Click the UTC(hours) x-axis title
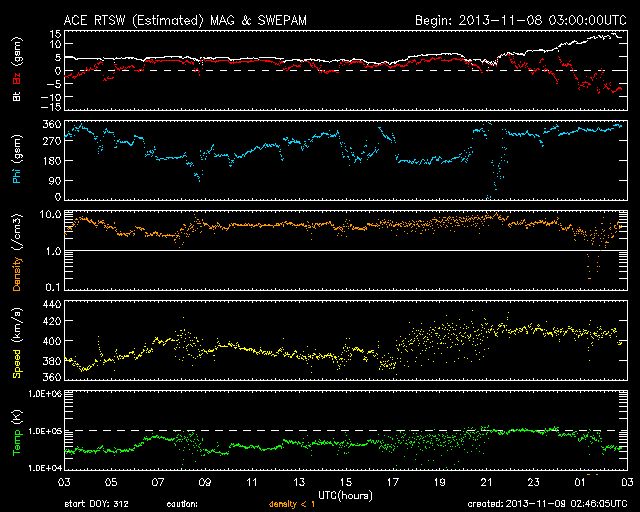640x512 pixels. point(345,495)
